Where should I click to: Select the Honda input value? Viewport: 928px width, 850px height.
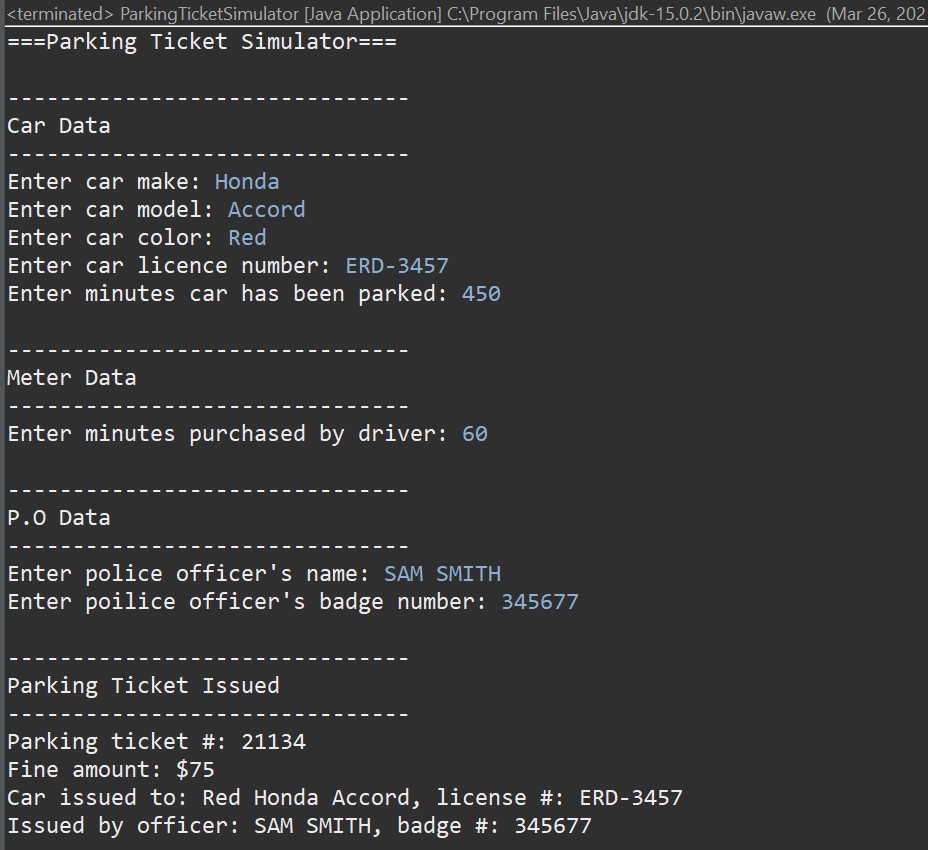[x=246, y=181]
